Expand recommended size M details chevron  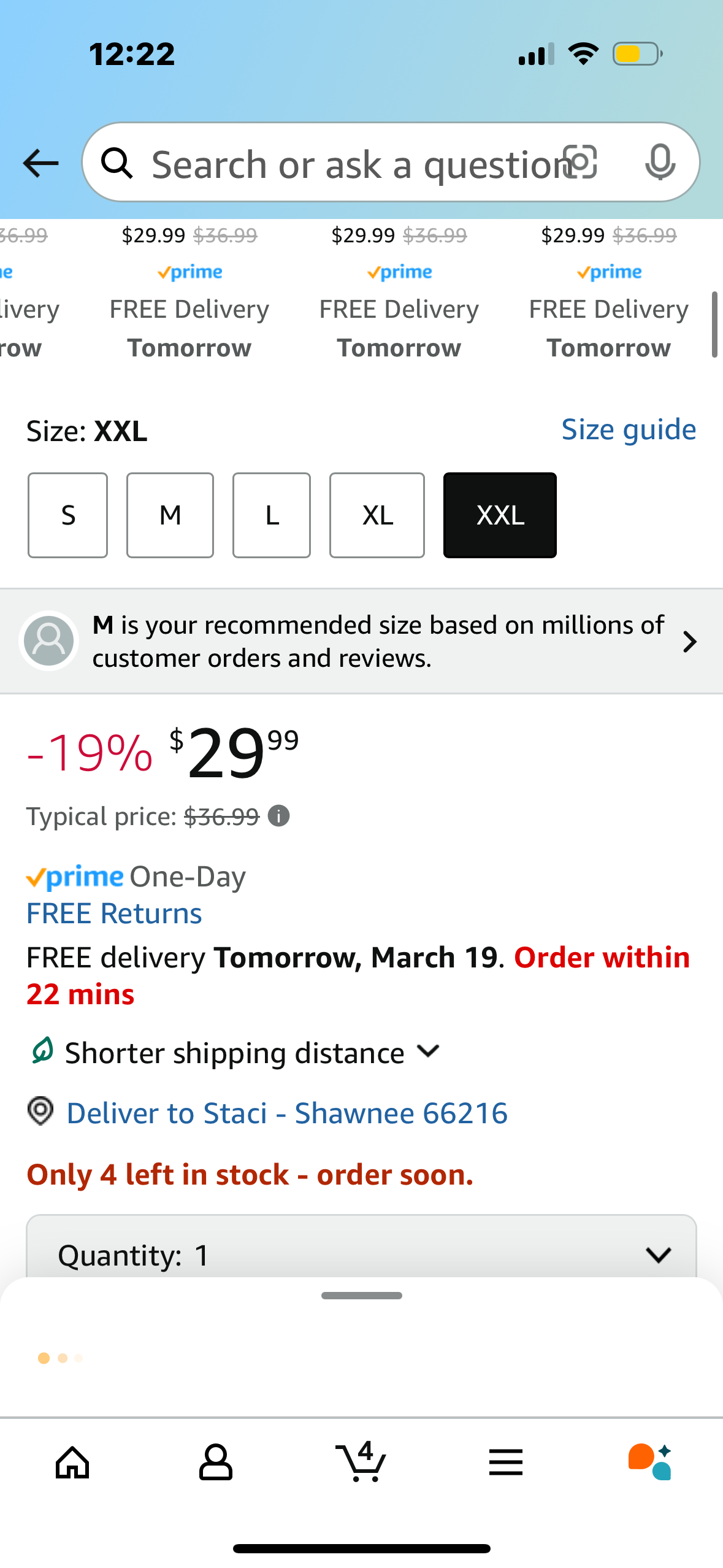[x=690, y=642]
